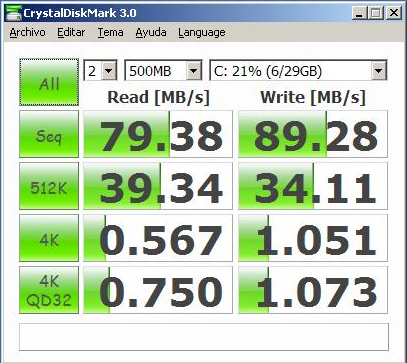Viewport: 407px width, 363px height.
Task: Click the Read [MB/s] column header
Action: 158,98
